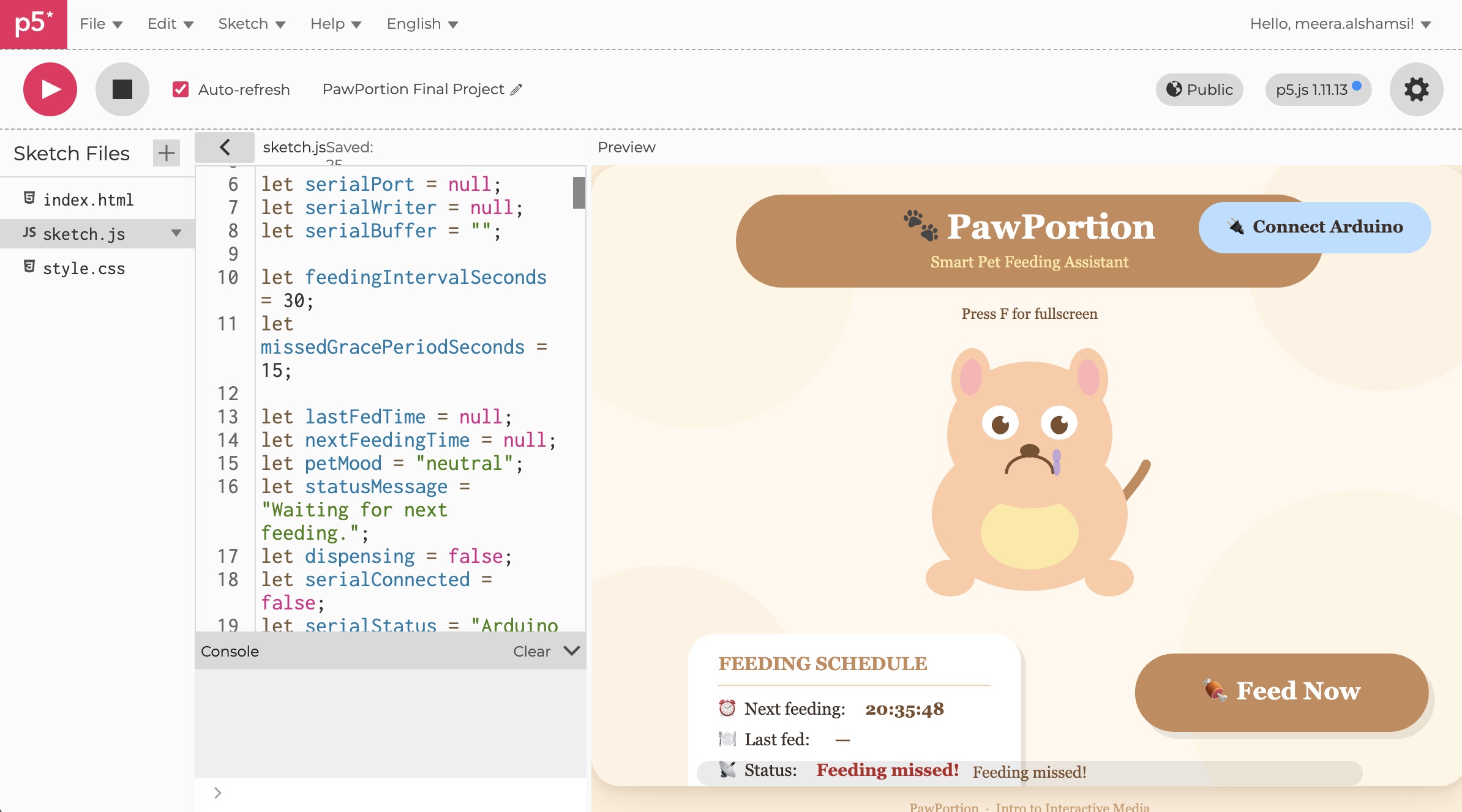Expand sketch.js file options arrow
The width and height of the screenshot is (1462, 812).
(176, 233)
